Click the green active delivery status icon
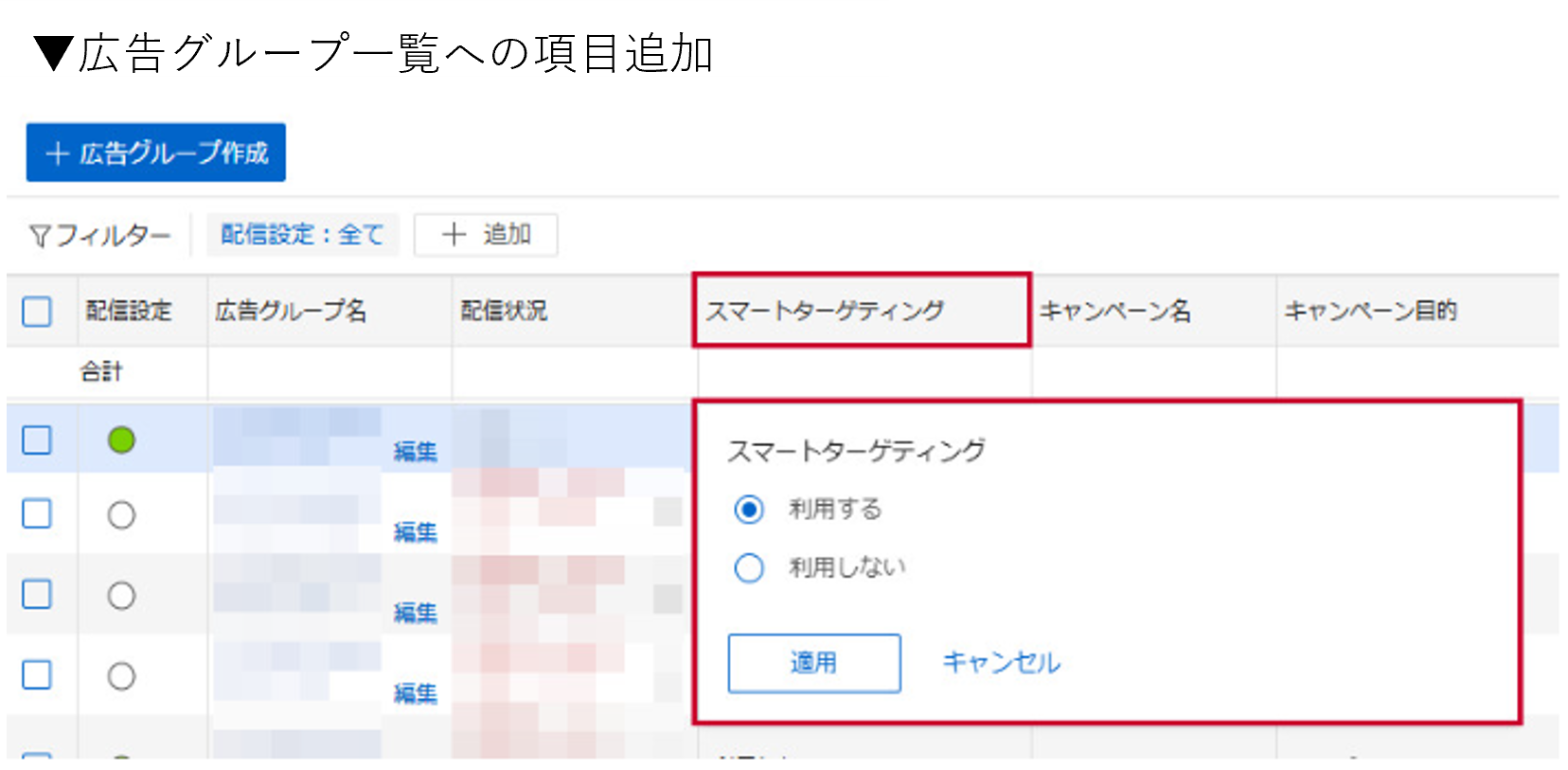Viewport: 1568px width, 770px height. point(121,439)
